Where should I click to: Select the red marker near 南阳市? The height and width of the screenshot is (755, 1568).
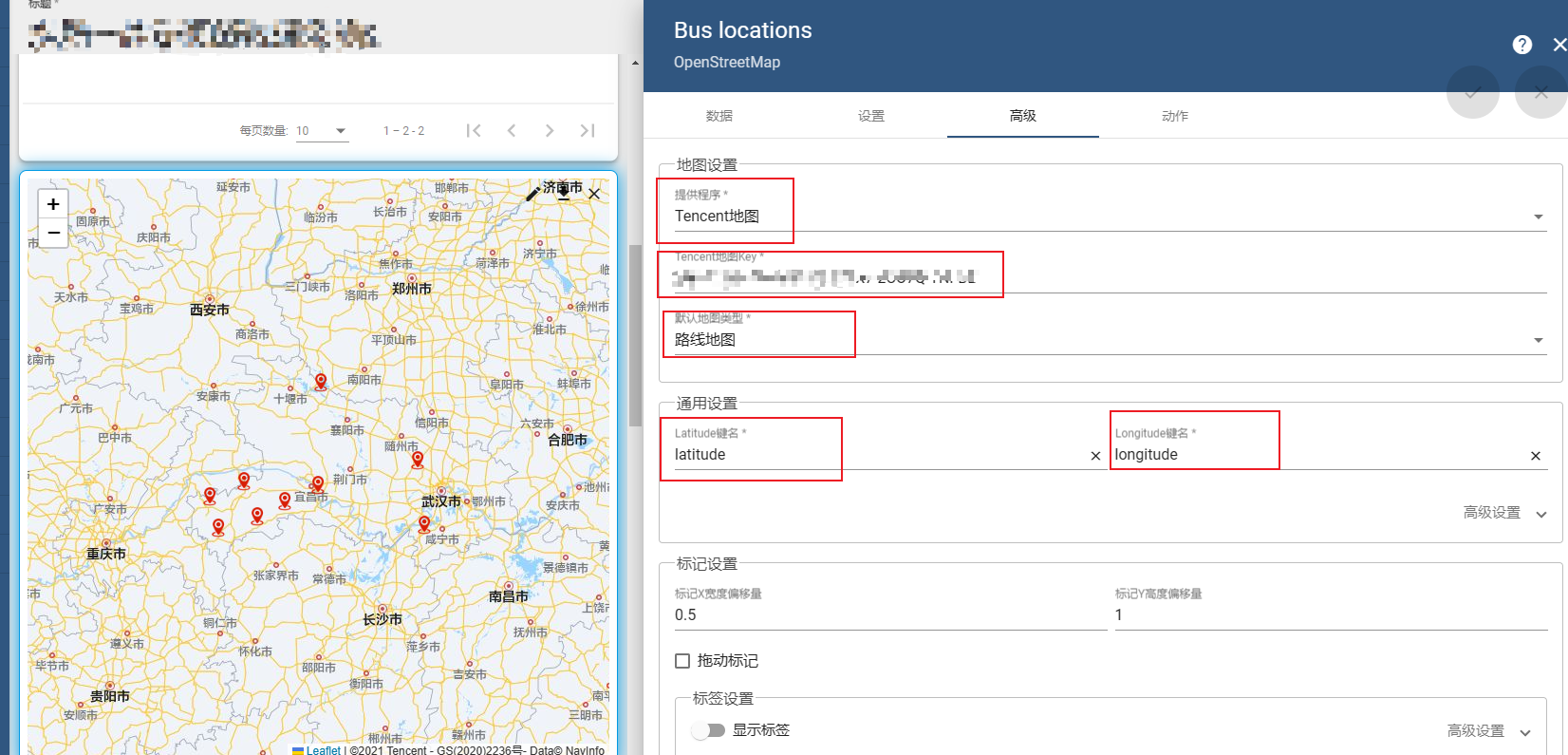pos(321,382)
